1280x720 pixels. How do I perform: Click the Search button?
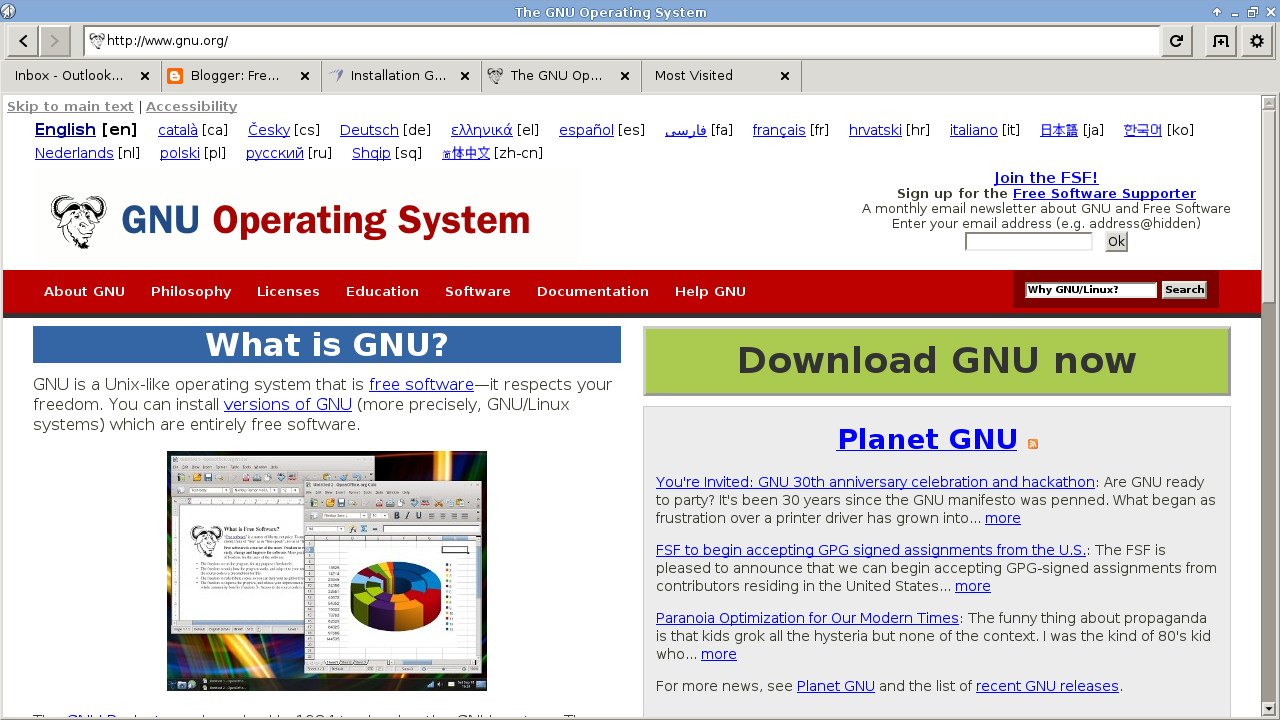click(1184, 290)
